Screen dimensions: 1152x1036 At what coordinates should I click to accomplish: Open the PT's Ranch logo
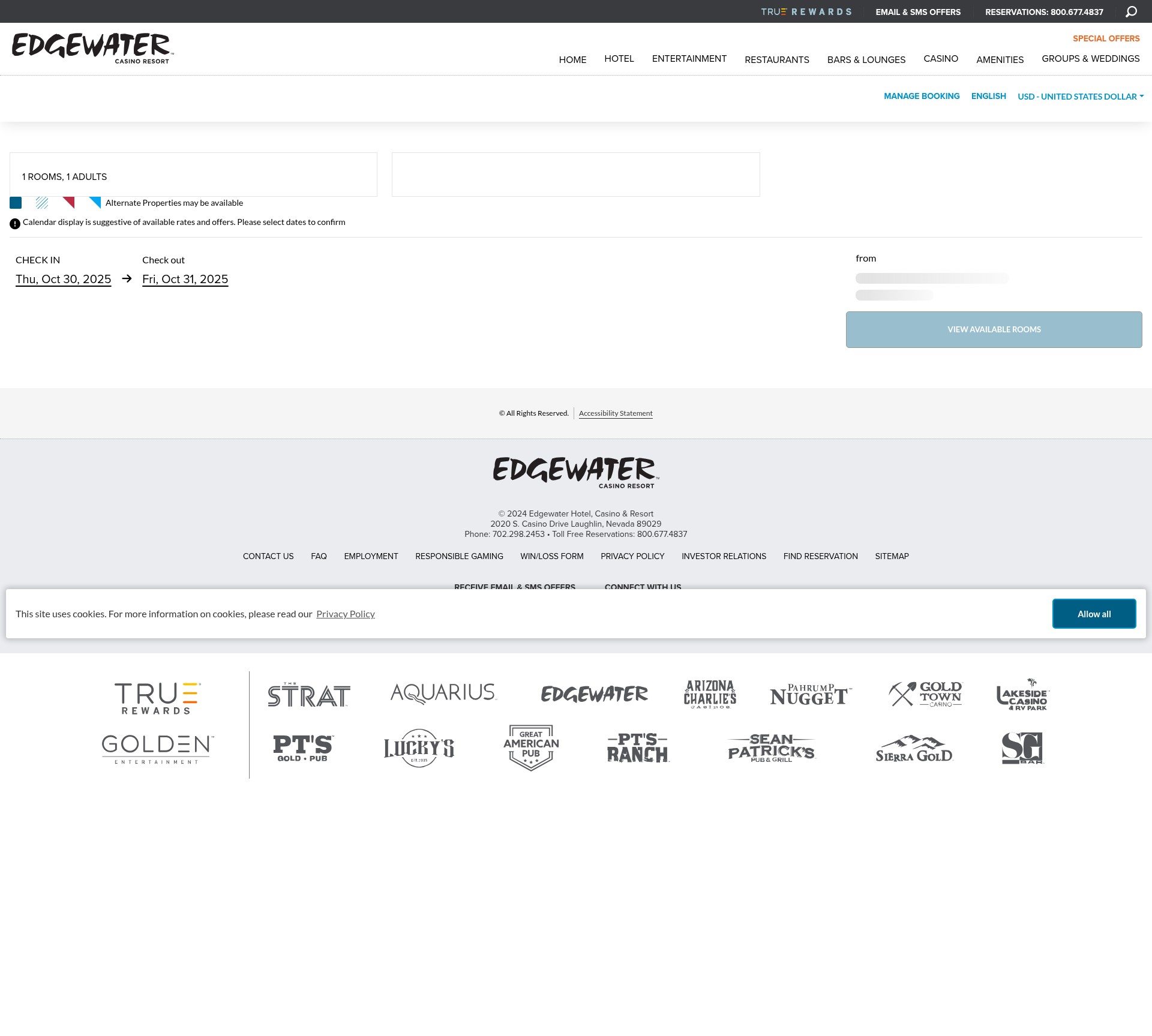pyautogui.click(x=638, y=748)
